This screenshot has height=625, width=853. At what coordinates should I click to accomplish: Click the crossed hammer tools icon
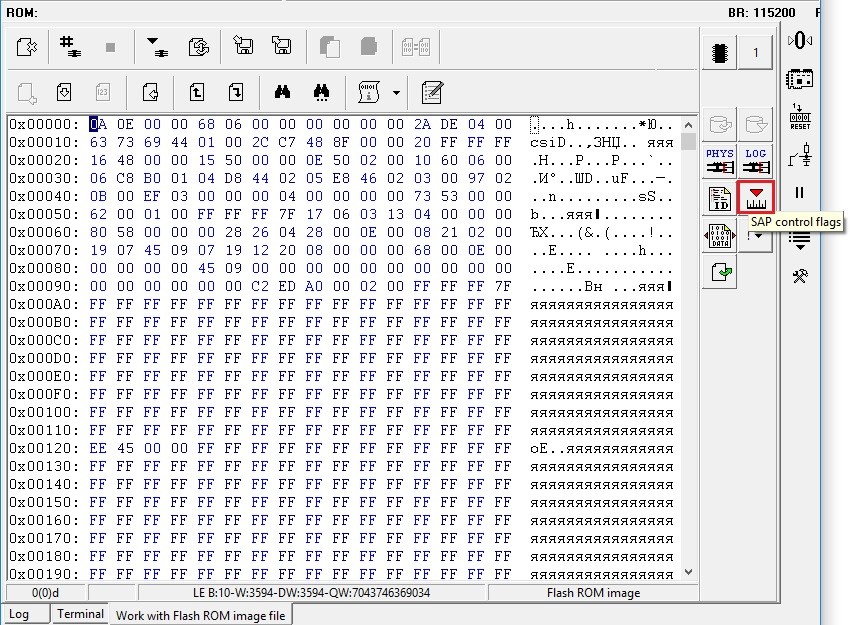[x=800, y=276]
